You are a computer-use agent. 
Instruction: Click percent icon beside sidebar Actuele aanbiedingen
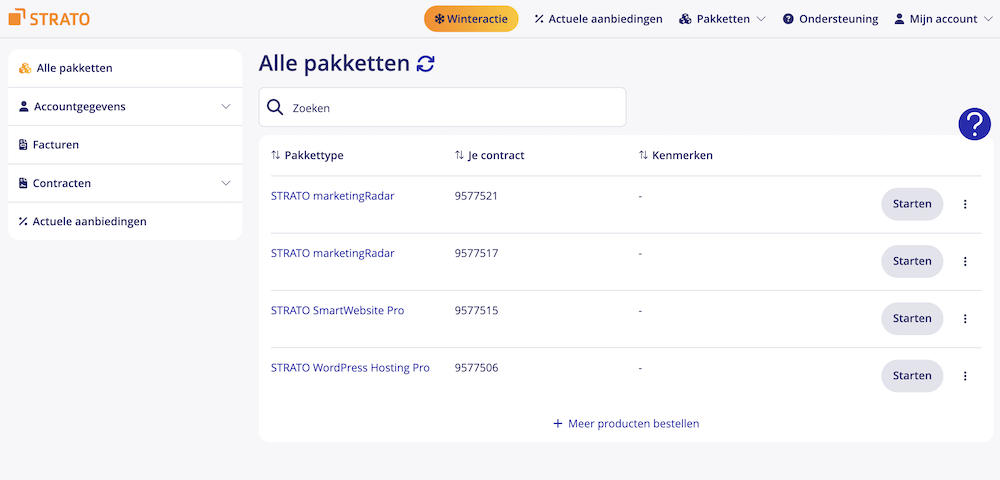tap(23, 222)
